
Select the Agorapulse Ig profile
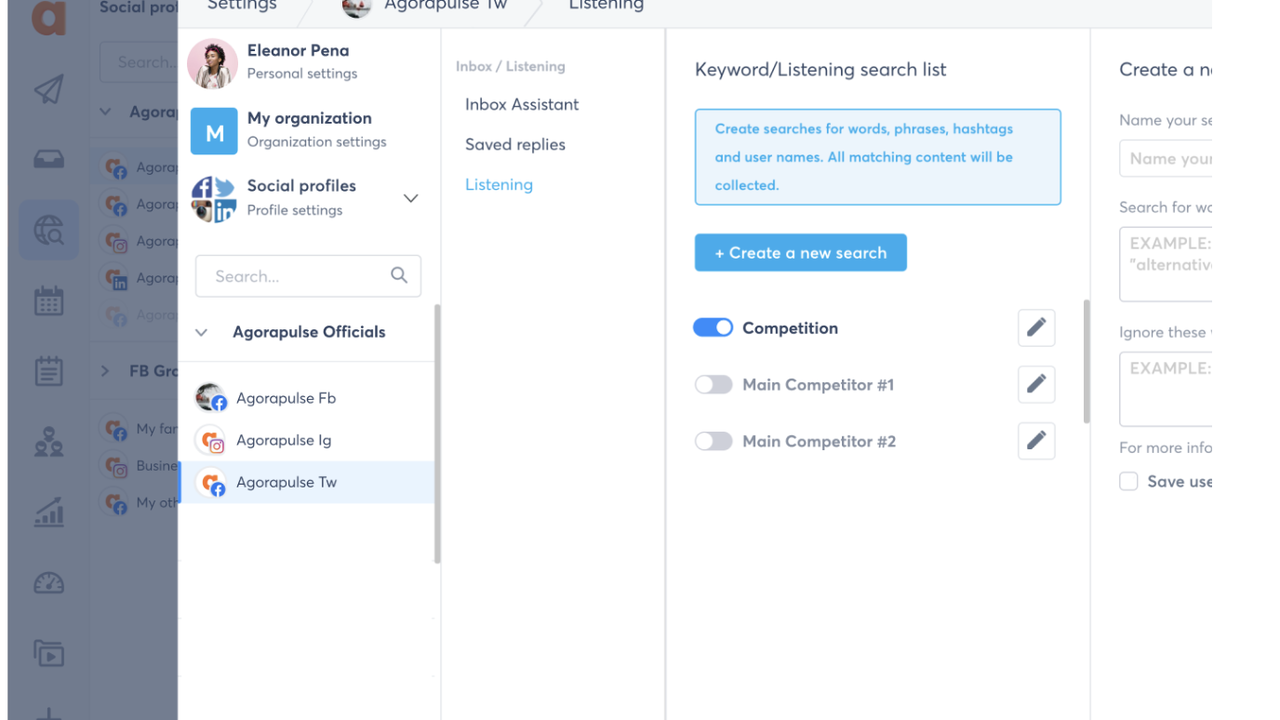pos(283,440)
